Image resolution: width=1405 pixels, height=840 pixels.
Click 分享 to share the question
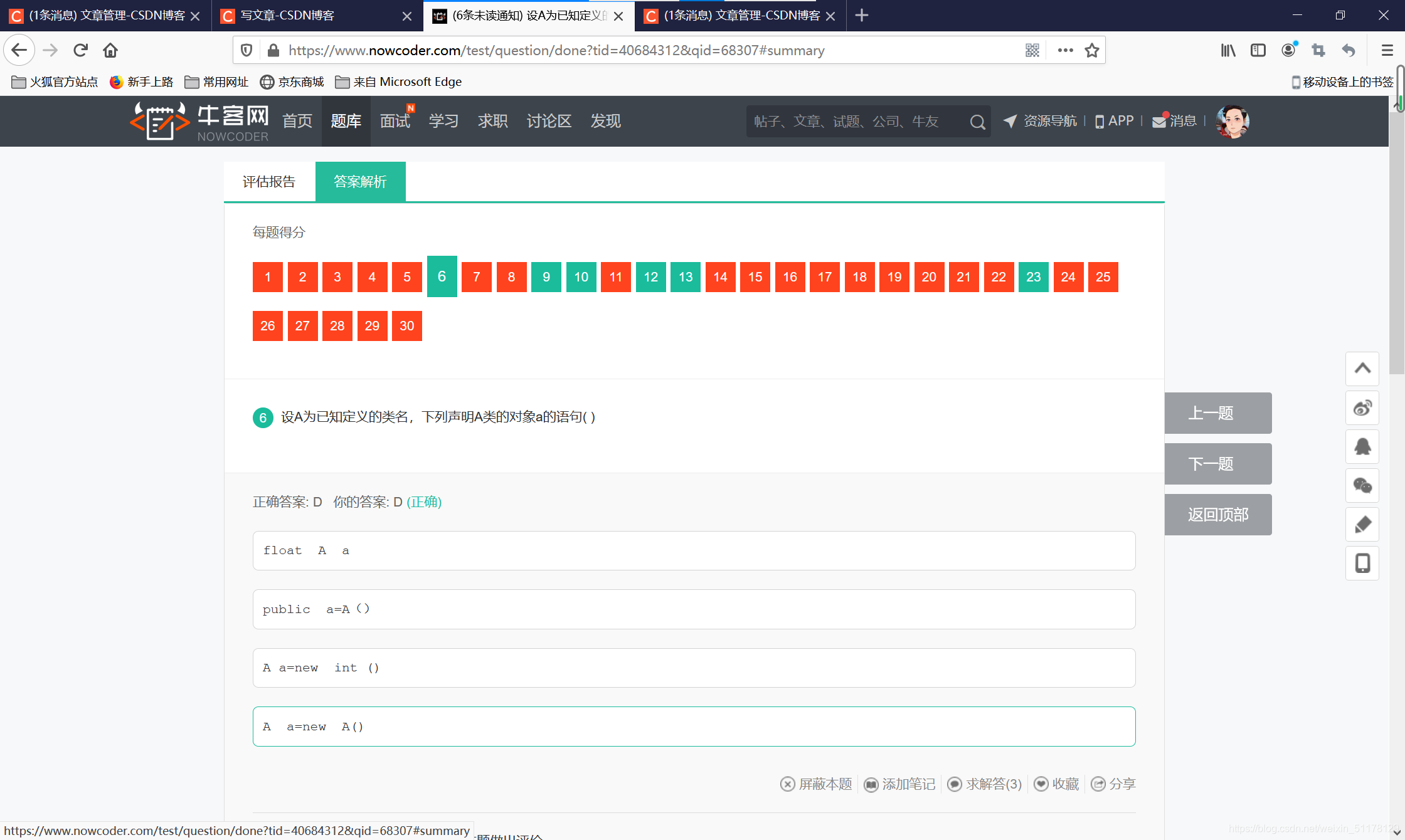[1113, 784]
